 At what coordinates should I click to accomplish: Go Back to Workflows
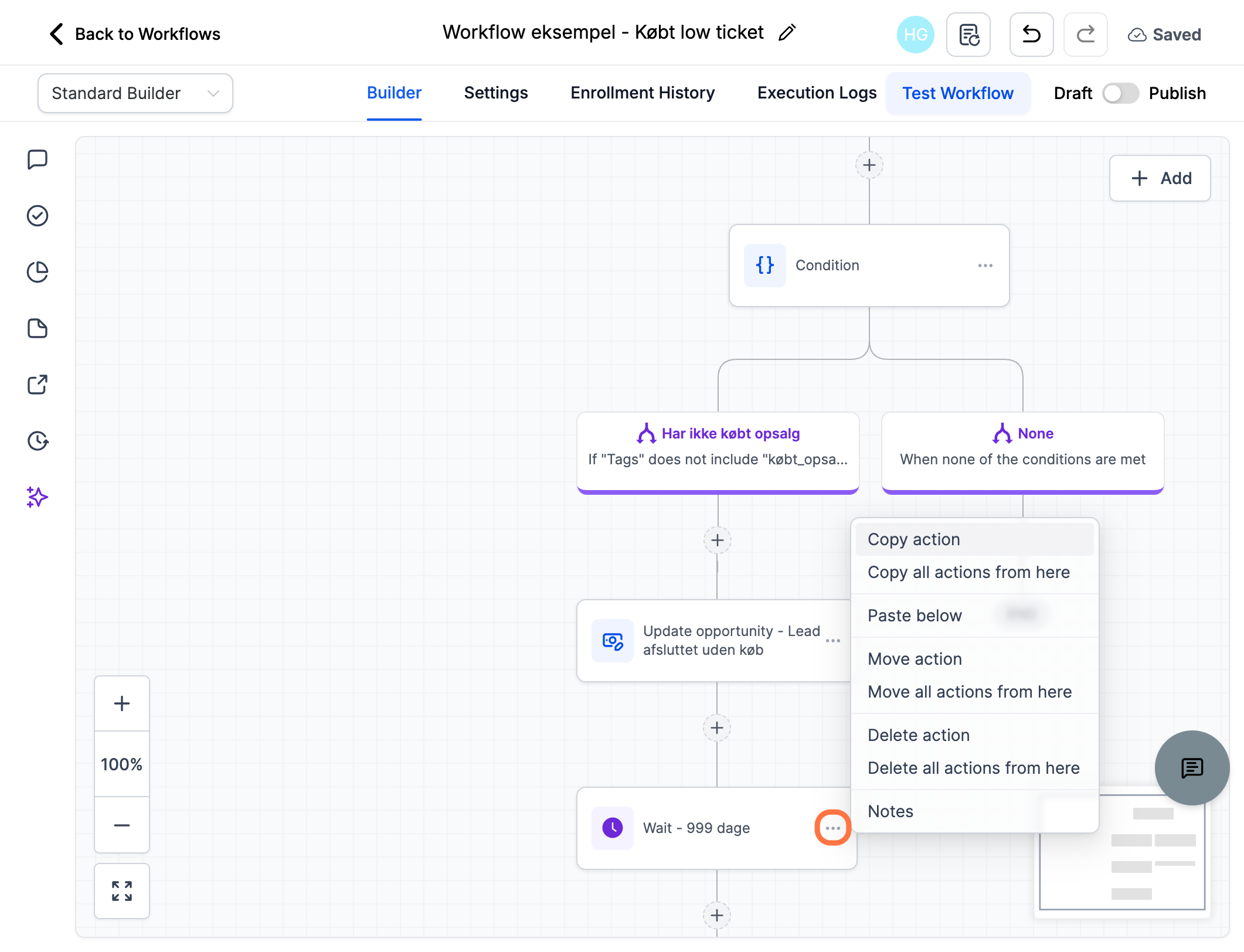coord(135,34)
